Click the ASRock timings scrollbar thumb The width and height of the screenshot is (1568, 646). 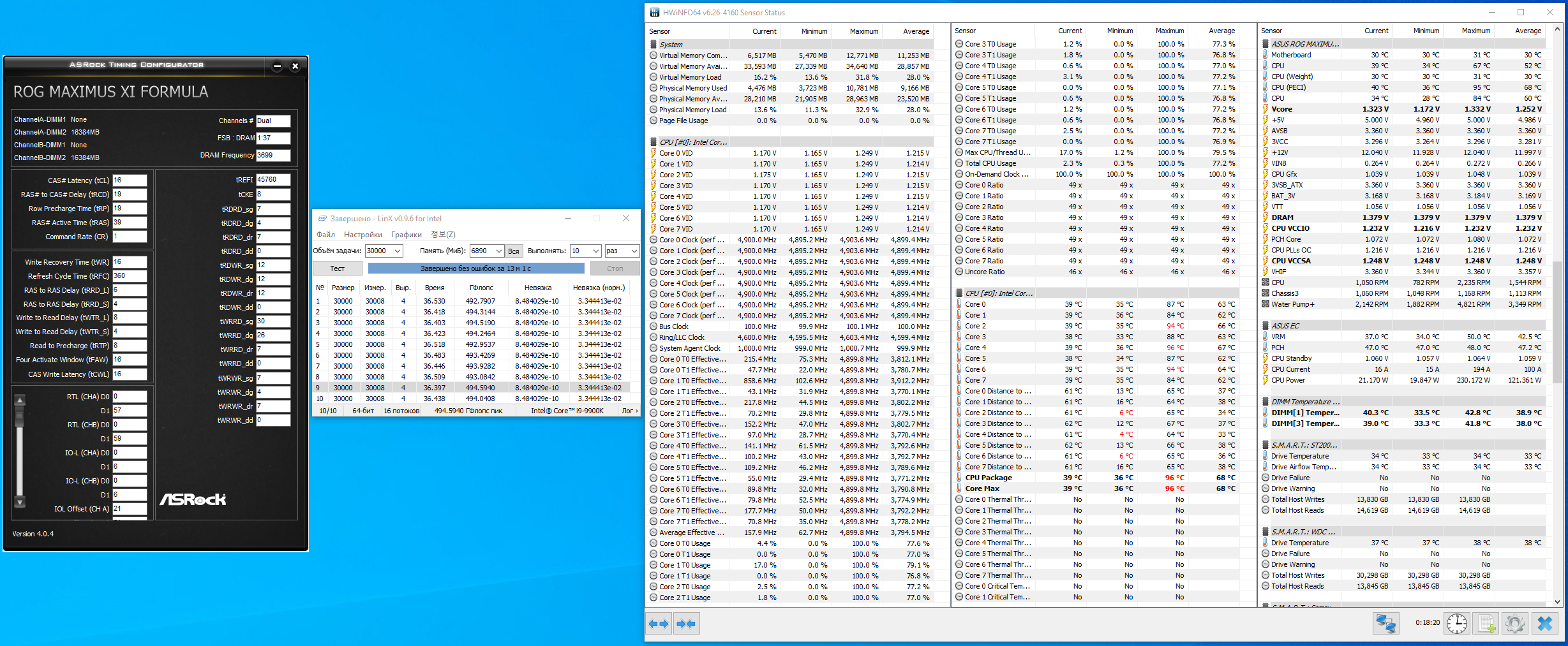[20, 417]
